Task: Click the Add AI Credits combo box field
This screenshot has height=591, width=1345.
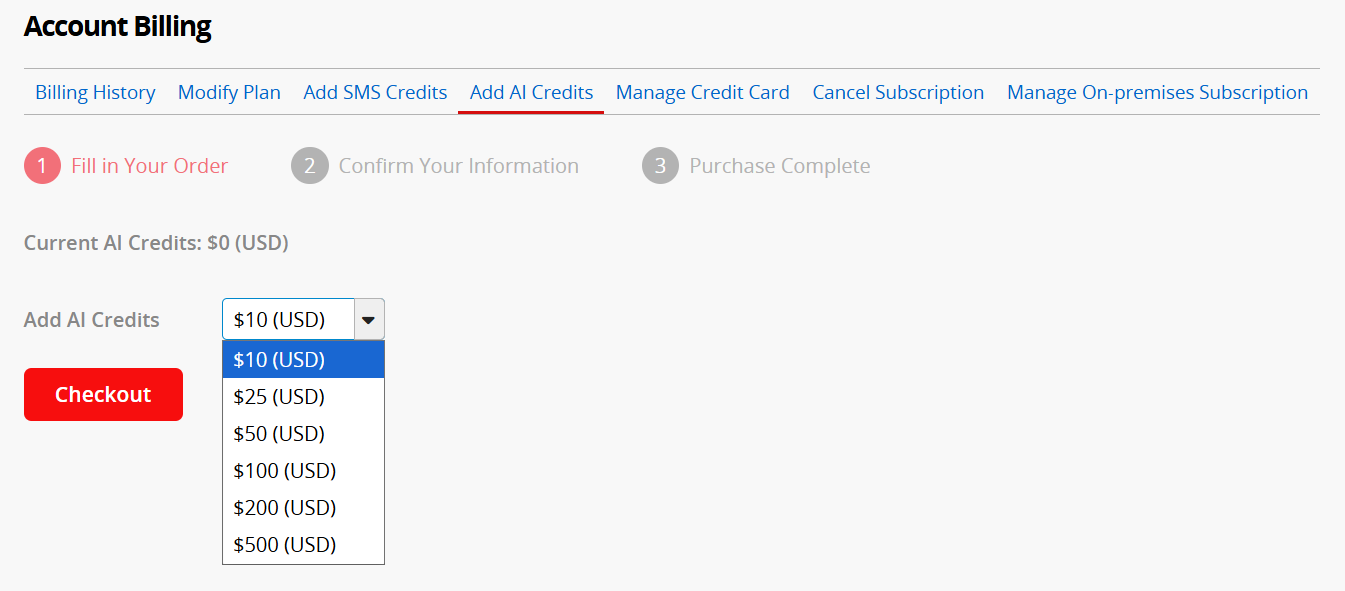Action: pos(288,320)
